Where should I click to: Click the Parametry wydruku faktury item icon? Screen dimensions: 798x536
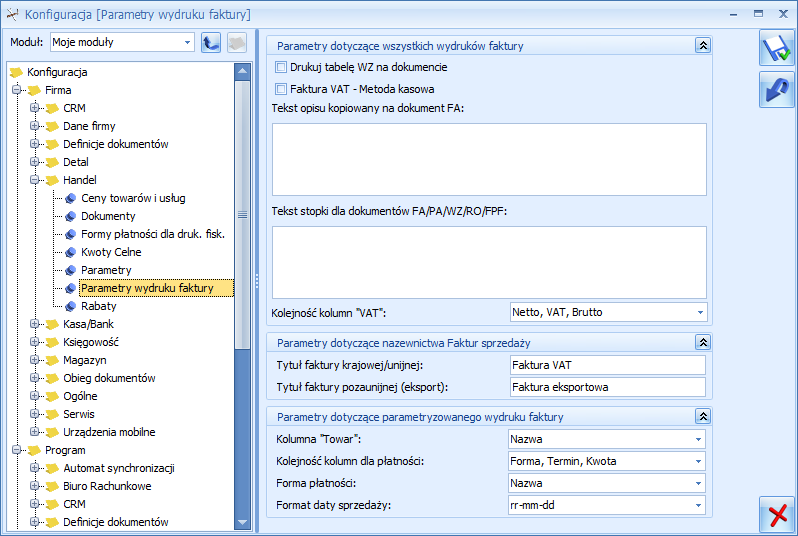[x=71, y=288]
